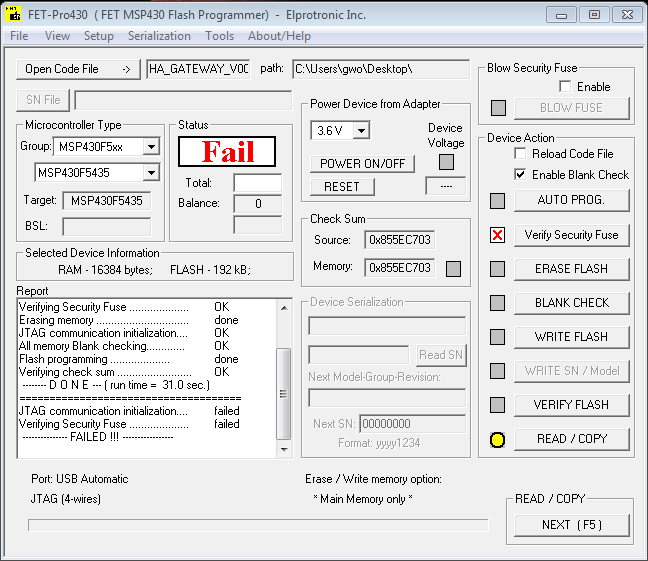The width and height of the screenshot is (648, 561).
Task: Click the red Fail status display
Action: point(227,151)
